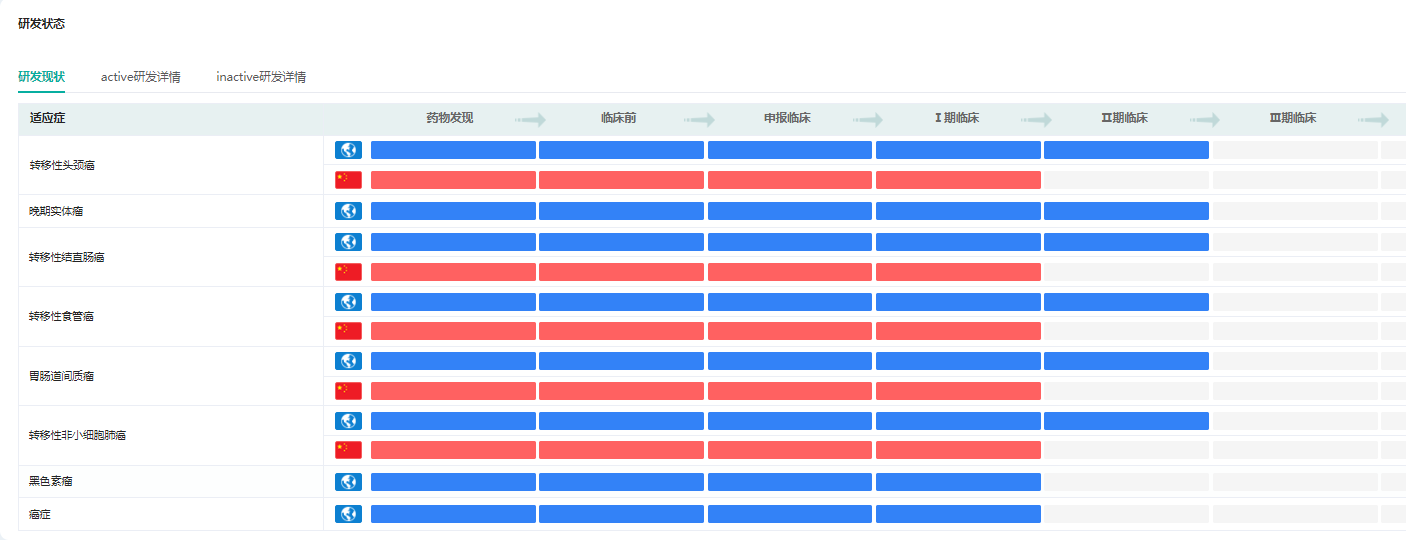Click the globe icon in 转移性非小细胞肺癌 row

tap(348, 421)
